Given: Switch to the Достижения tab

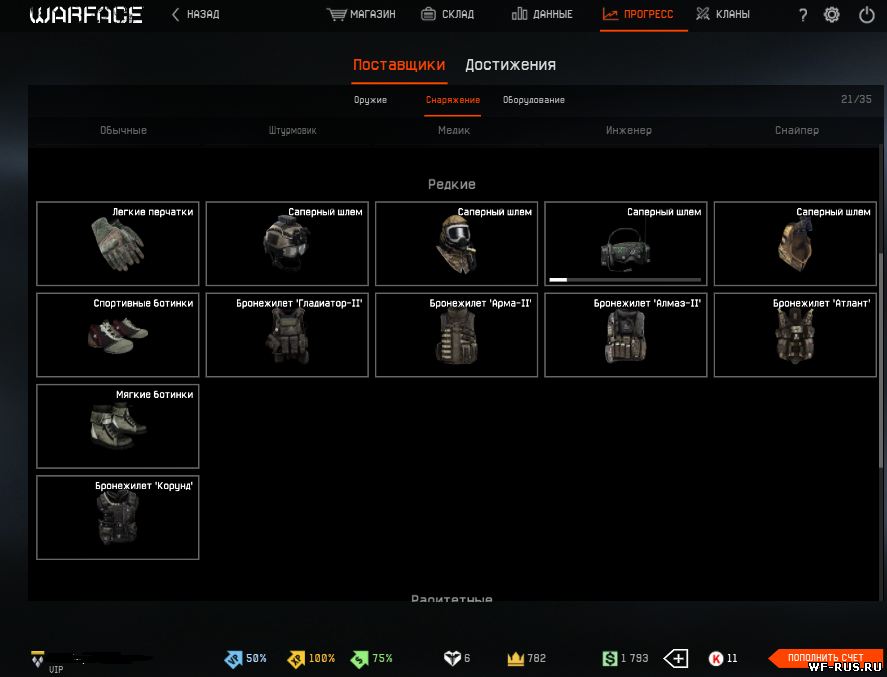Looking at the screenshot, I should [x=510, y=64].
